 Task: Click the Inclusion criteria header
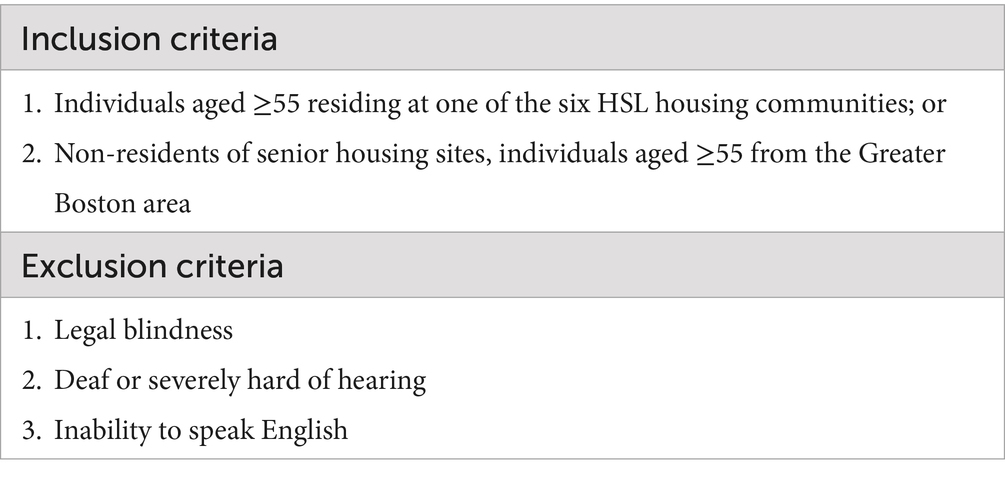pyautogui.click(x=149, y=39)
